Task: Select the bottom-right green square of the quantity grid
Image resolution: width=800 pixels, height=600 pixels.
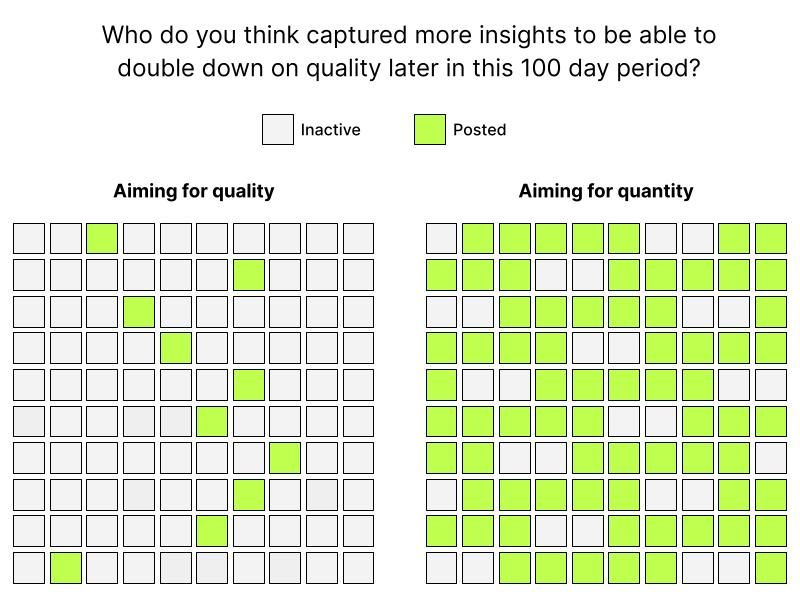Action: pos(771,568)
